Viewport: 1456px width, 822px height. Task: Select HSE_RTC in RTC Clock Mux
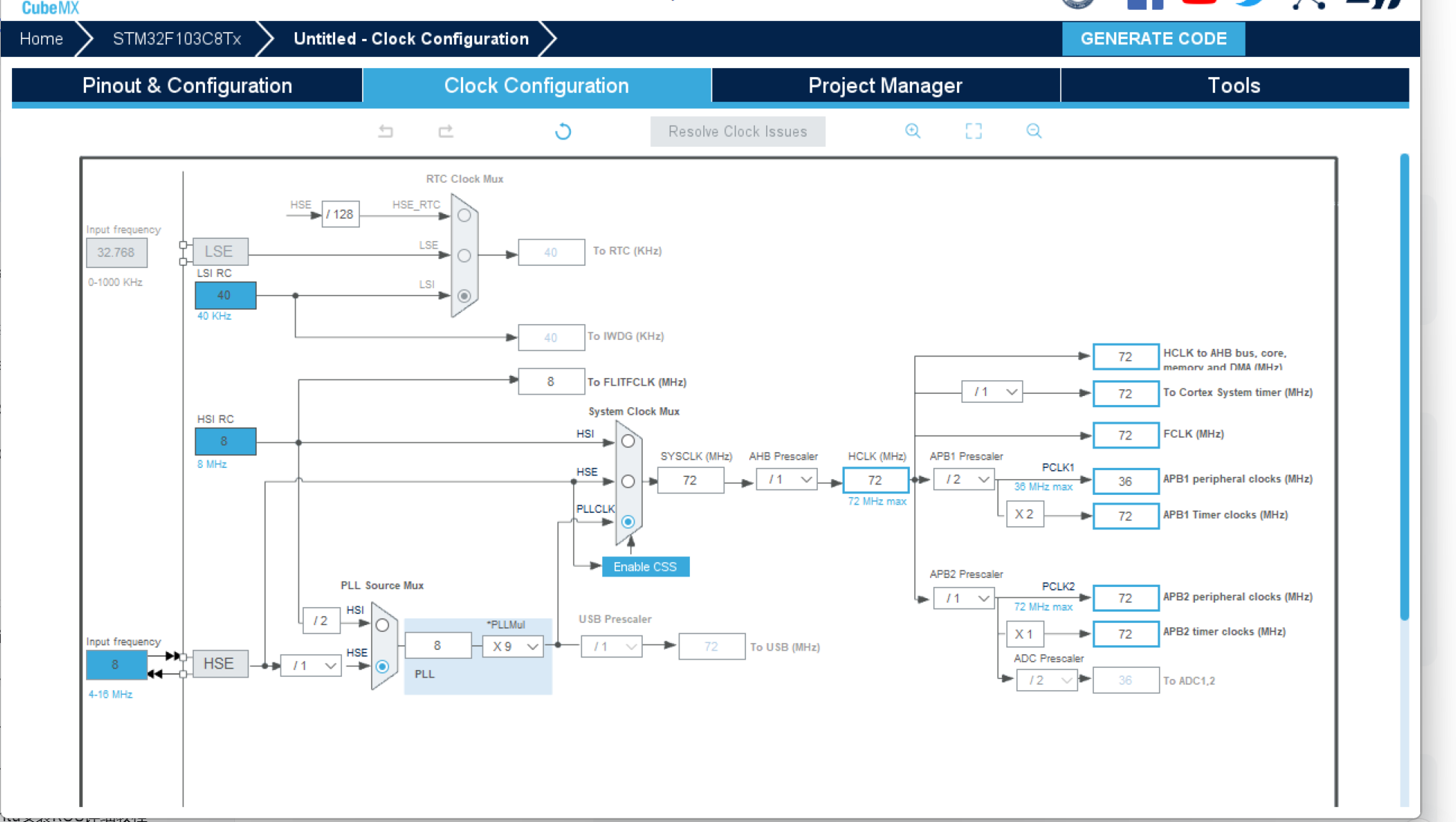pos(464,216)
